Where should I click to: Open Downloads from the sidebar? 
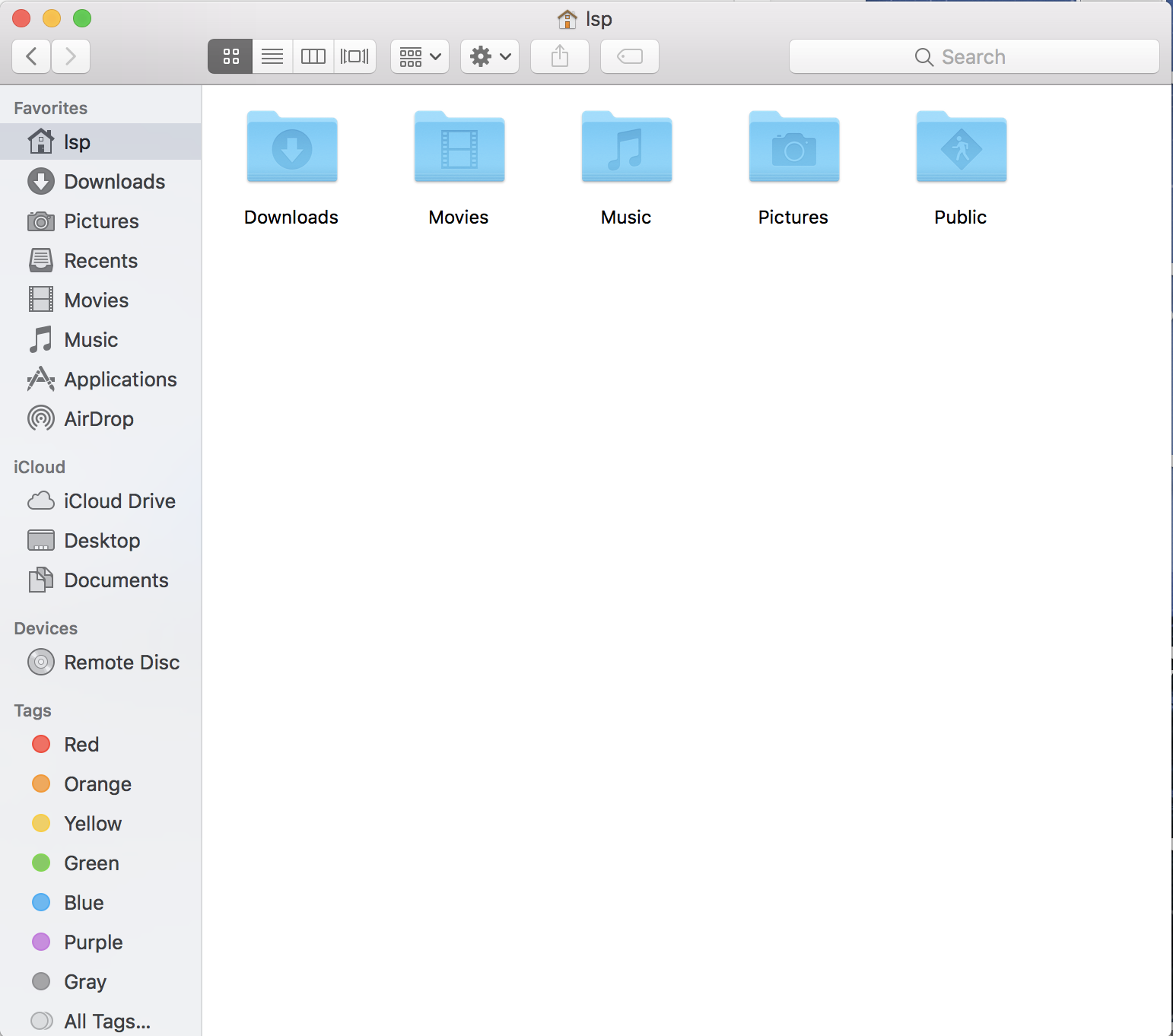[x=100, y=181]
